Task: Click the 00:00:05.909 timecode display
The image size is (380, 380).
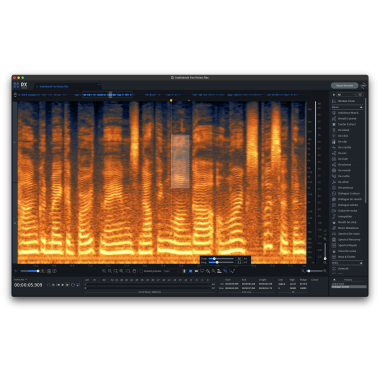Action: click(28, 285)
